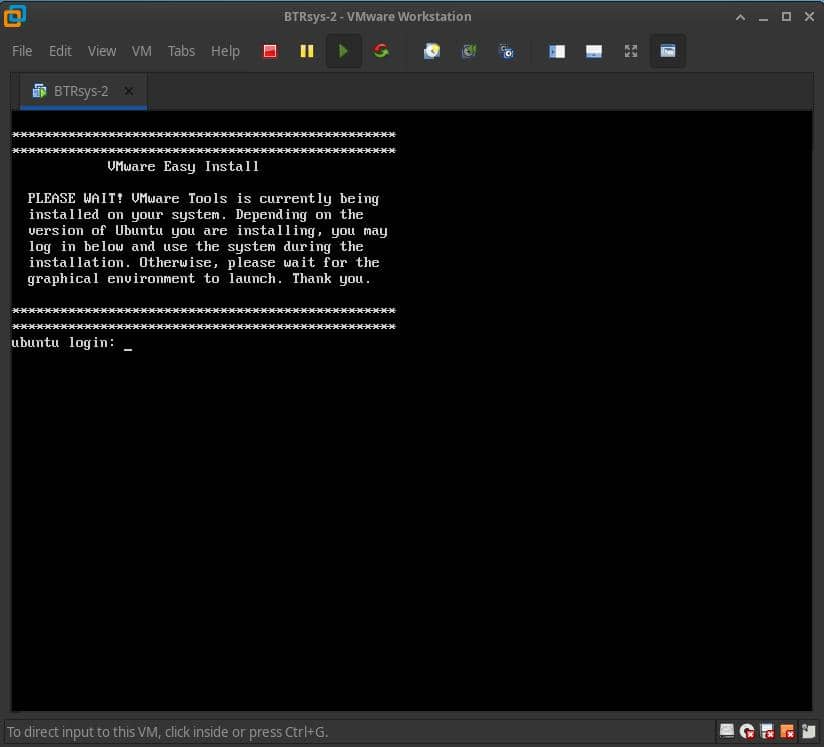Enter full screen mode from the toolbar

[x=631, y=51]
